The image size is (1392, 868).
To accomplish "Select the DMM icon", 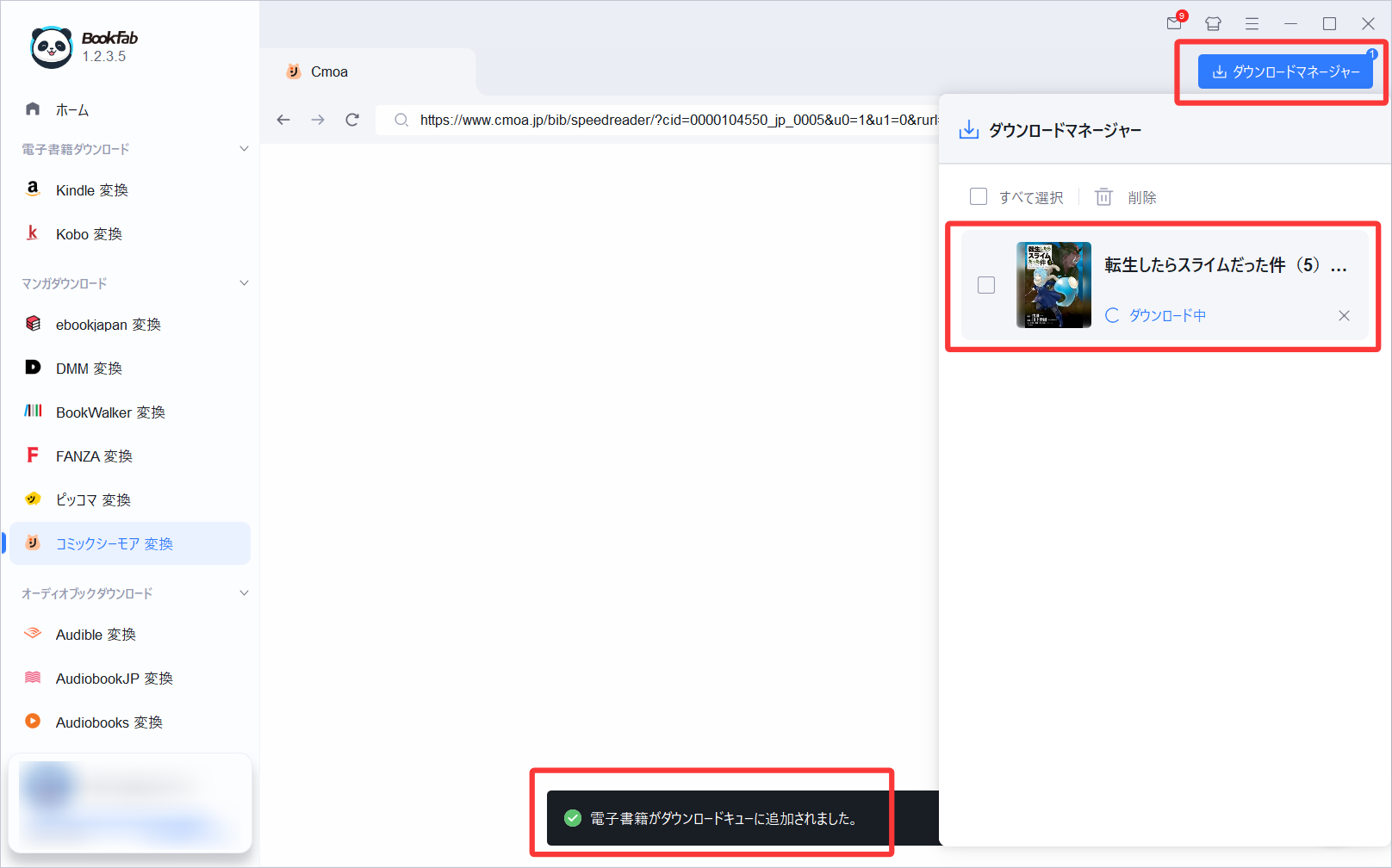I will [33, 367].
